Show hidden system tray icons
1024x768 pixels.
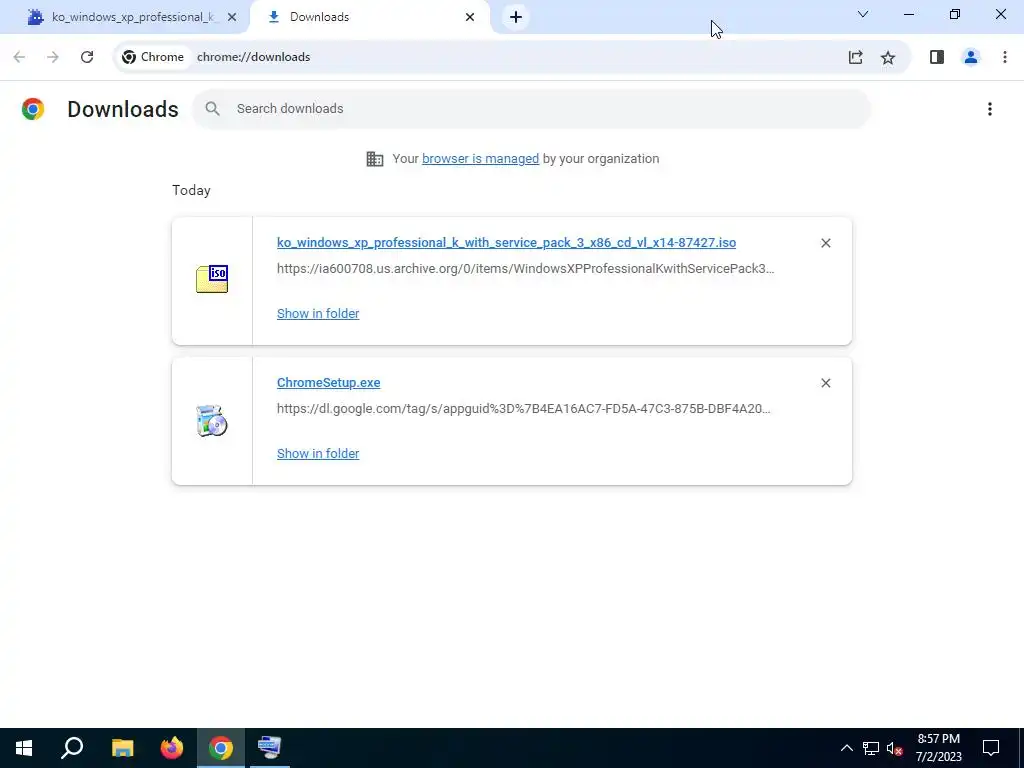click(x=846, y=748)
